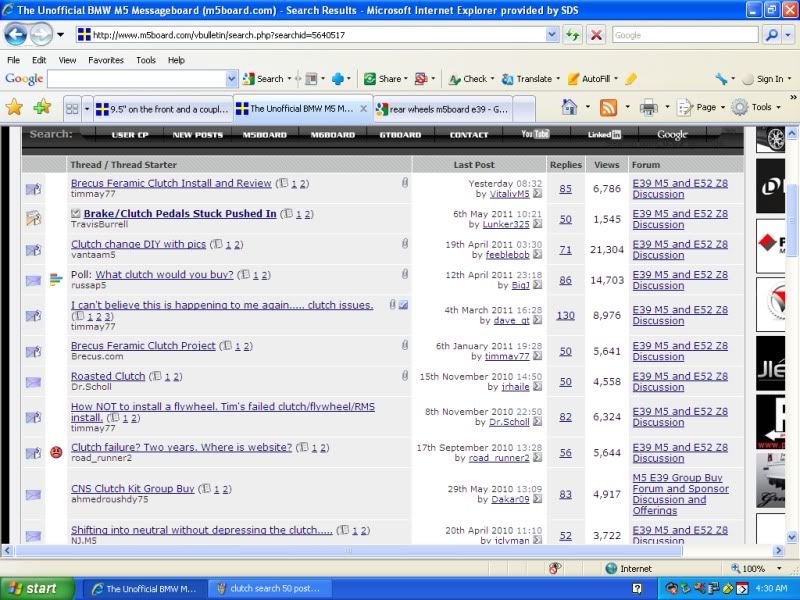Click the go-to-last-post icon beside VitaliyM5
The image size is (800, 600).
tap(537, 194)
